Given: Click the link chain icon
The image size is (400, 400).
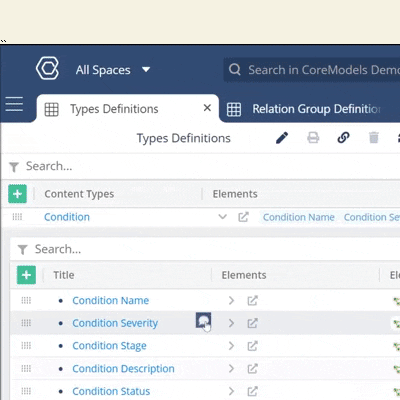Looking at the screenshot, I should pyautogui.click(x=343, y=137).
